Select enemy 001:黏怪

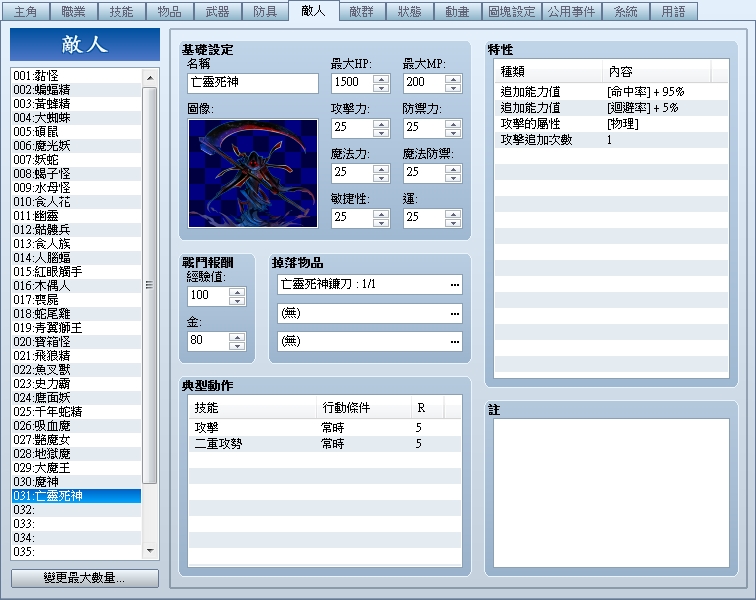[76, 76]
